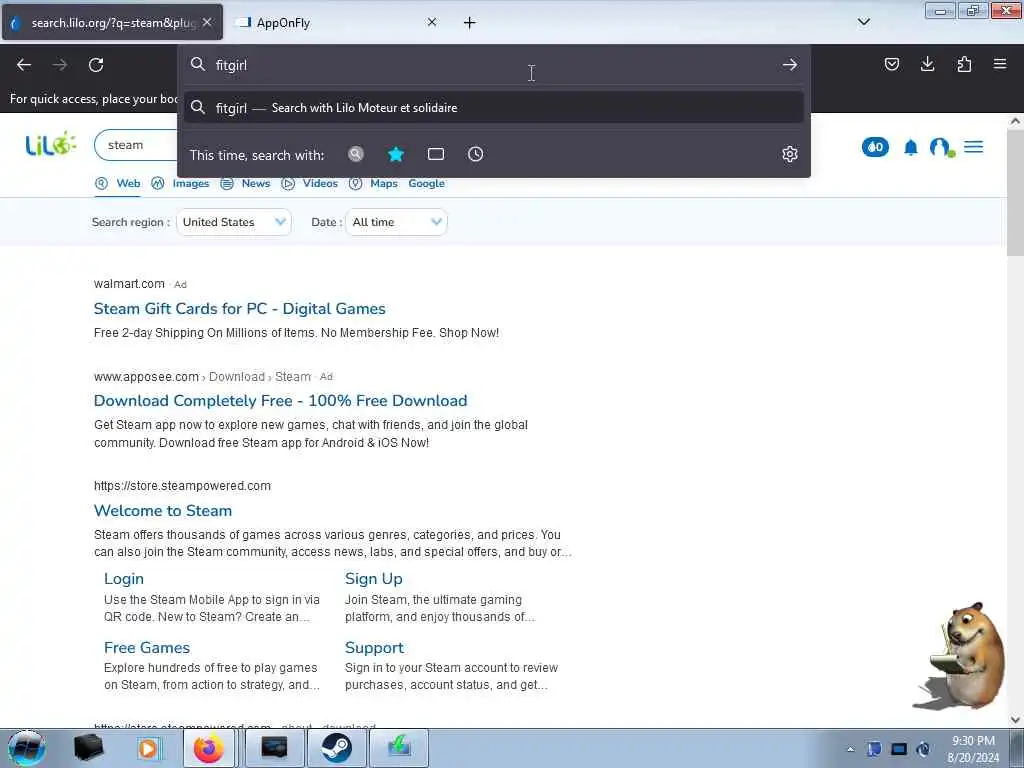Open the monitor app taskbar icon

click(274, 748)
